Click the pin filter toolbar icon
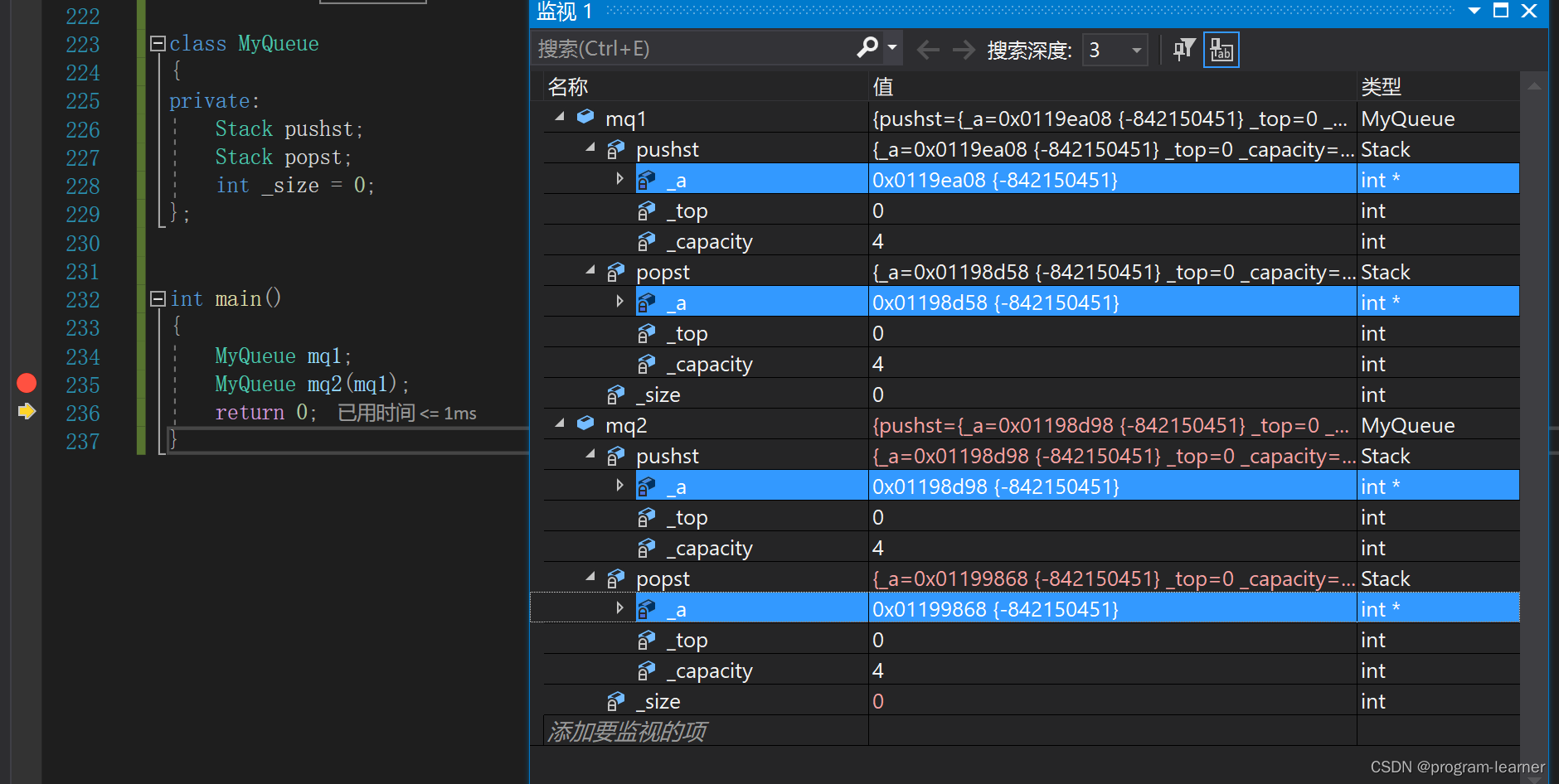This screenshot has width=1559, height=784. 1184,50
